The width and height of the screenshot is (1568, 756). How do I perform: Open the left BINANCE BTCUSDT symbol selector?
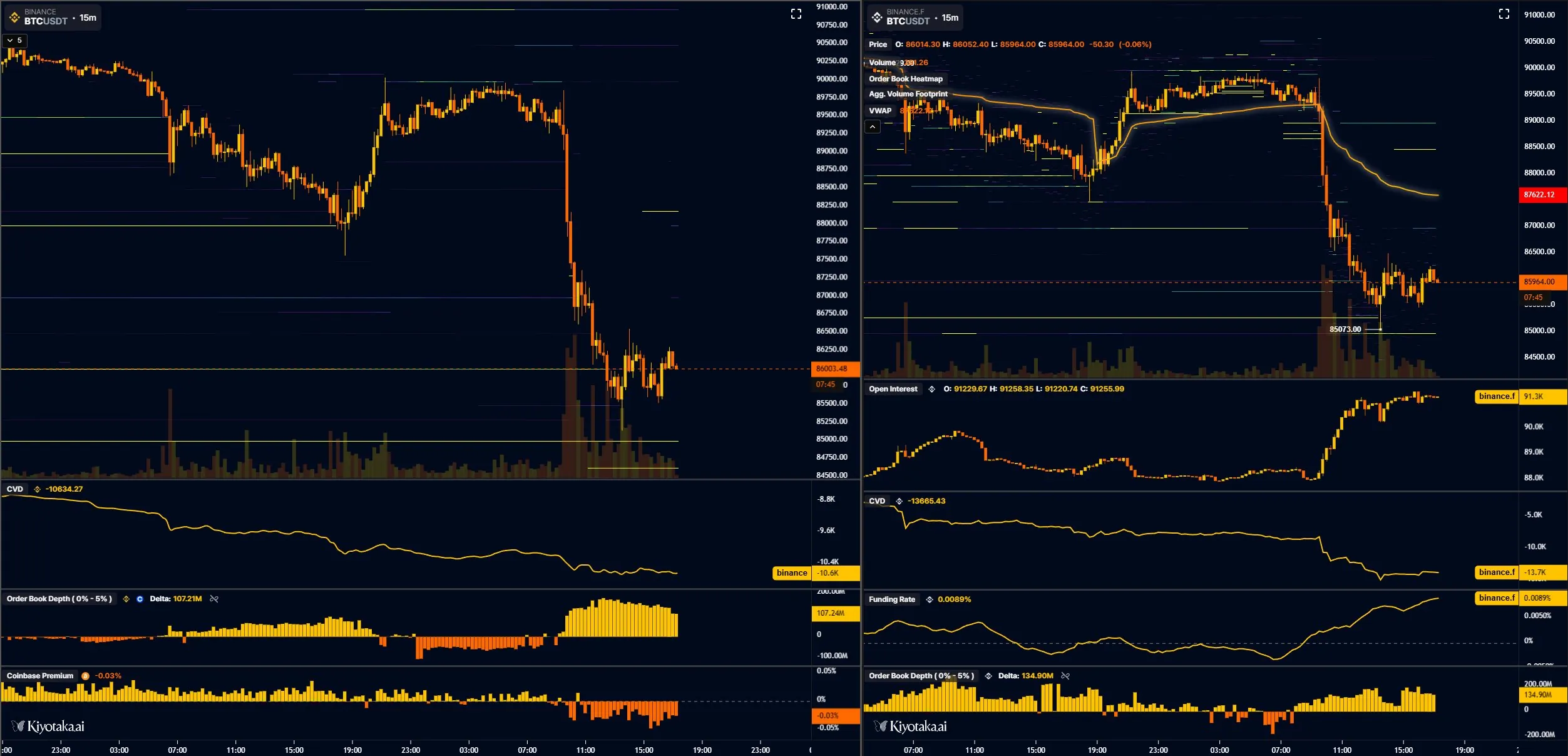pos(45,18)
